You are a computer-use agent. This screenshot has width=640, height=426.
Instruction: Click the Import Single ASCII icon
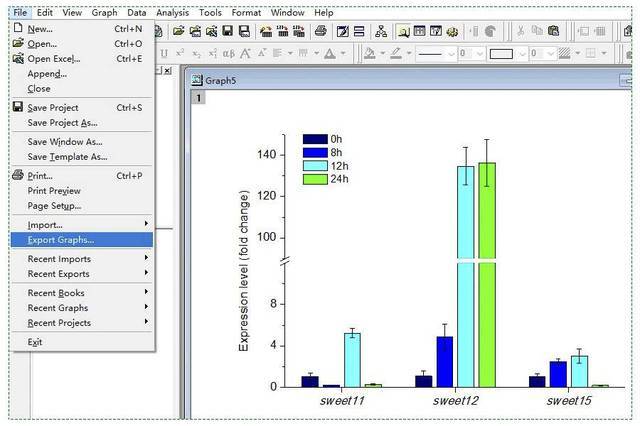(x=282, y=31)
